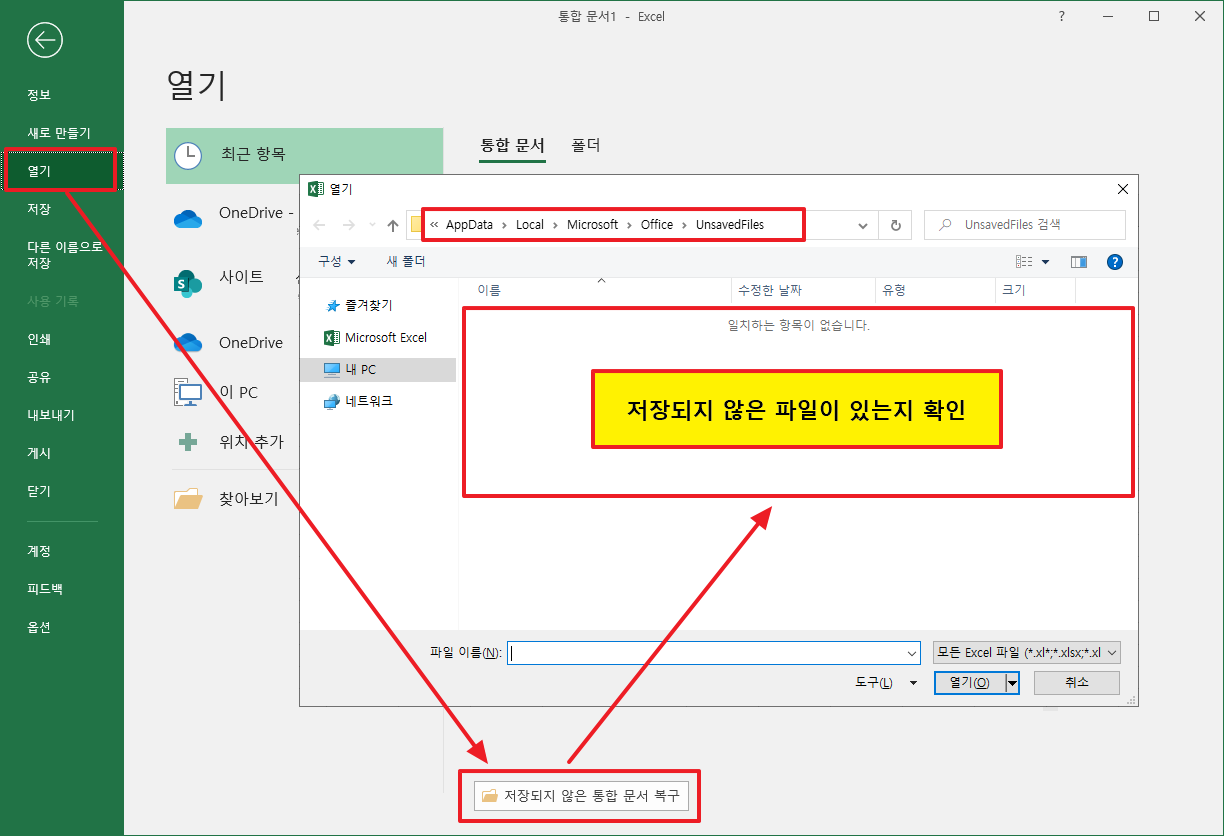Refresh the UnsavedFiles folder view
This screenshot has width=1224, height=836.
click(x=895, y=226)
